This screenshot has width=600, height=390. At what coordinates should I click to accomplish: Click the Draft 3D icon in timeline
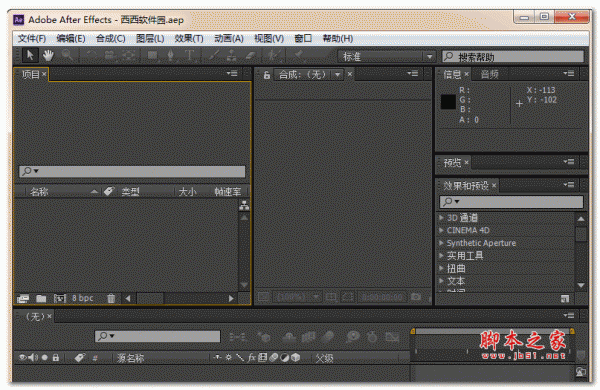tap(264, 337)
